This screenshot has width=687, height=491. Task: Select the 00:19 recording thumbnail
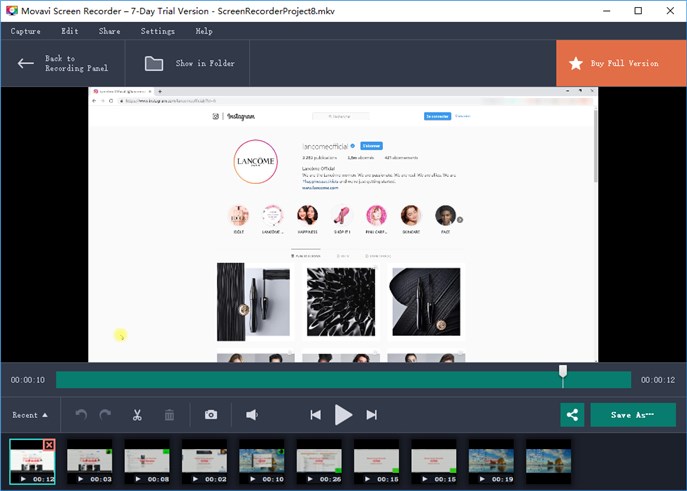coord(491,462)
